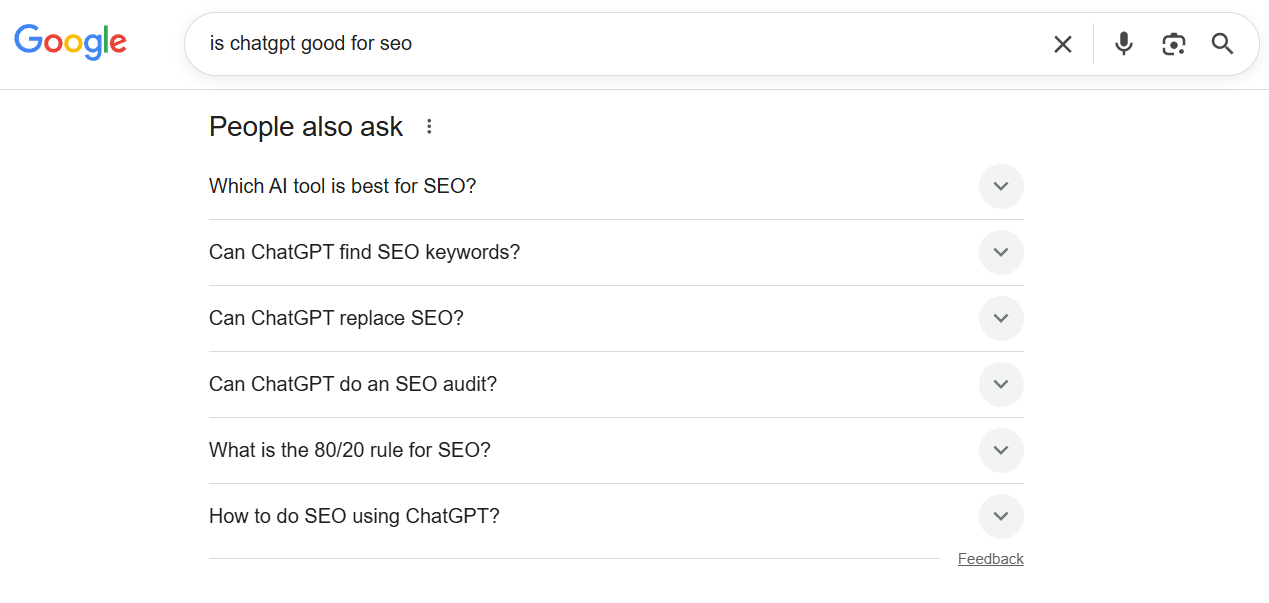Start voice search with the microphone icon
Screen dimensions: 1269x603
point(1122,43)
